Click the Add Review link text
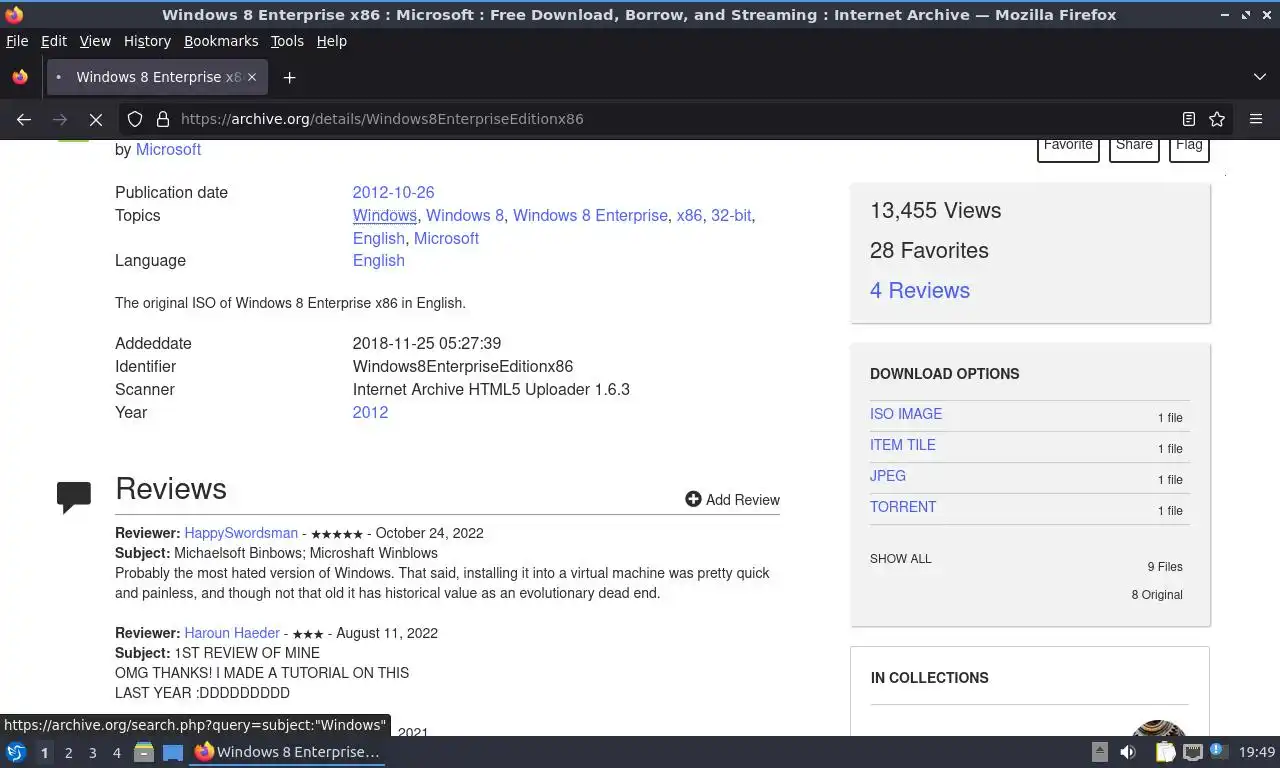The width and height of the screenshot is (1280, 768). (x=743, y=500)
